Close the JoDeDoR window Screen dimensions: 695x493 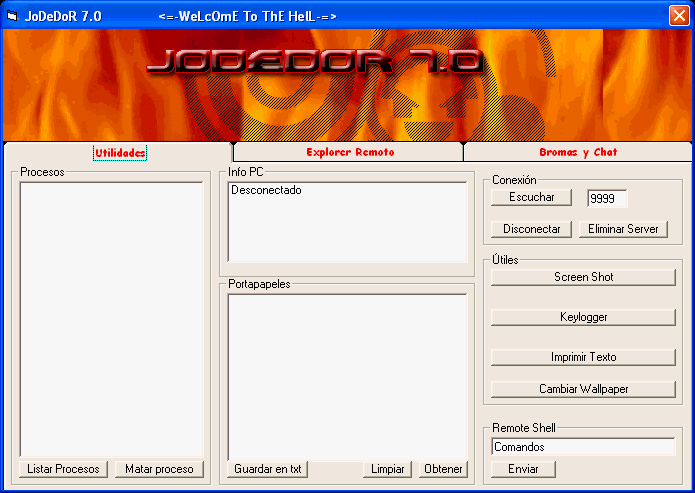tap(678, 16)
